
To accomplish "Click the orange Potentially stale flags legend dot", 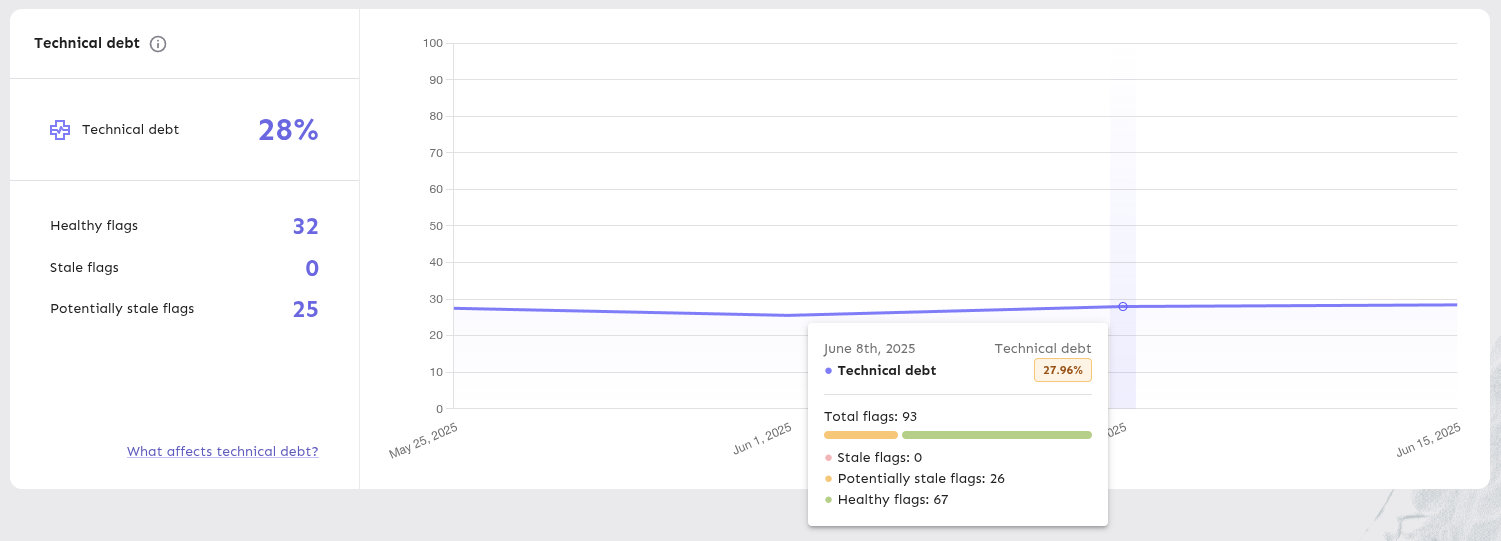I will [828, 479].
